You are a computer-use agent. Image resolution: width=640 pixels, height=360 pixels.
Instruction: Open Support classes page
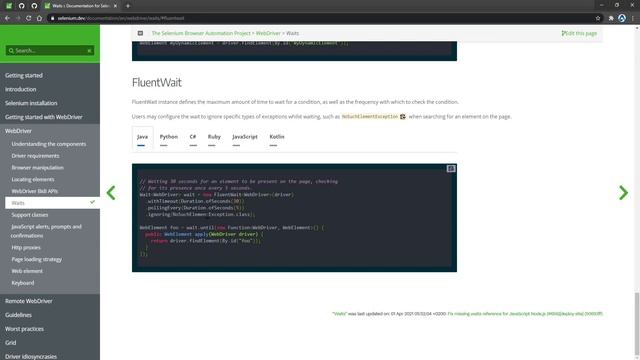coord(30,215)
